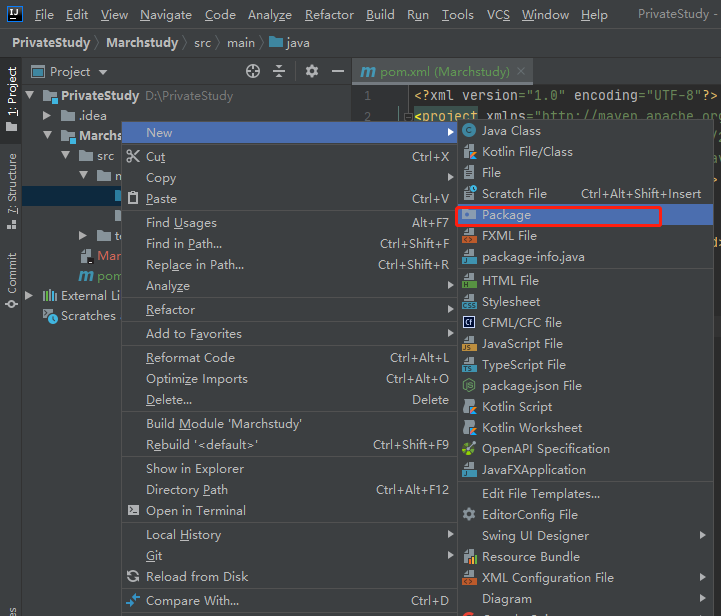The width and height of the screenshot is (721, 616).
Task: Click the package-info.java icon
Action: 469,257
